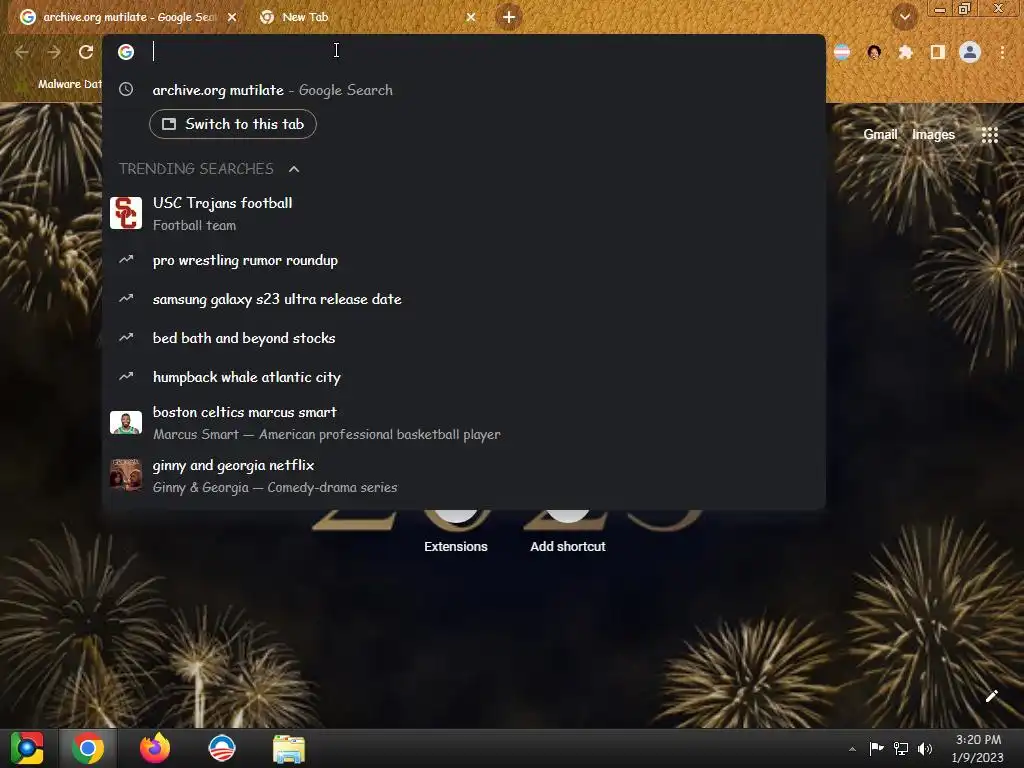Click the USC Trojans logo thumbnail

(x=125, y=213)
